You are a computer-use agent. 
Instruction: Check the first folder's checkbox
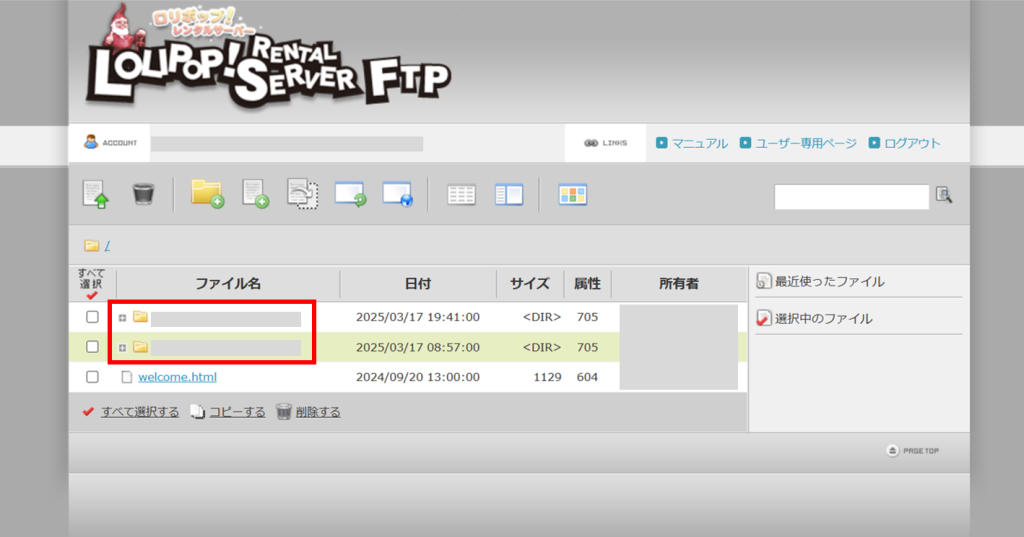coord(92,317)
